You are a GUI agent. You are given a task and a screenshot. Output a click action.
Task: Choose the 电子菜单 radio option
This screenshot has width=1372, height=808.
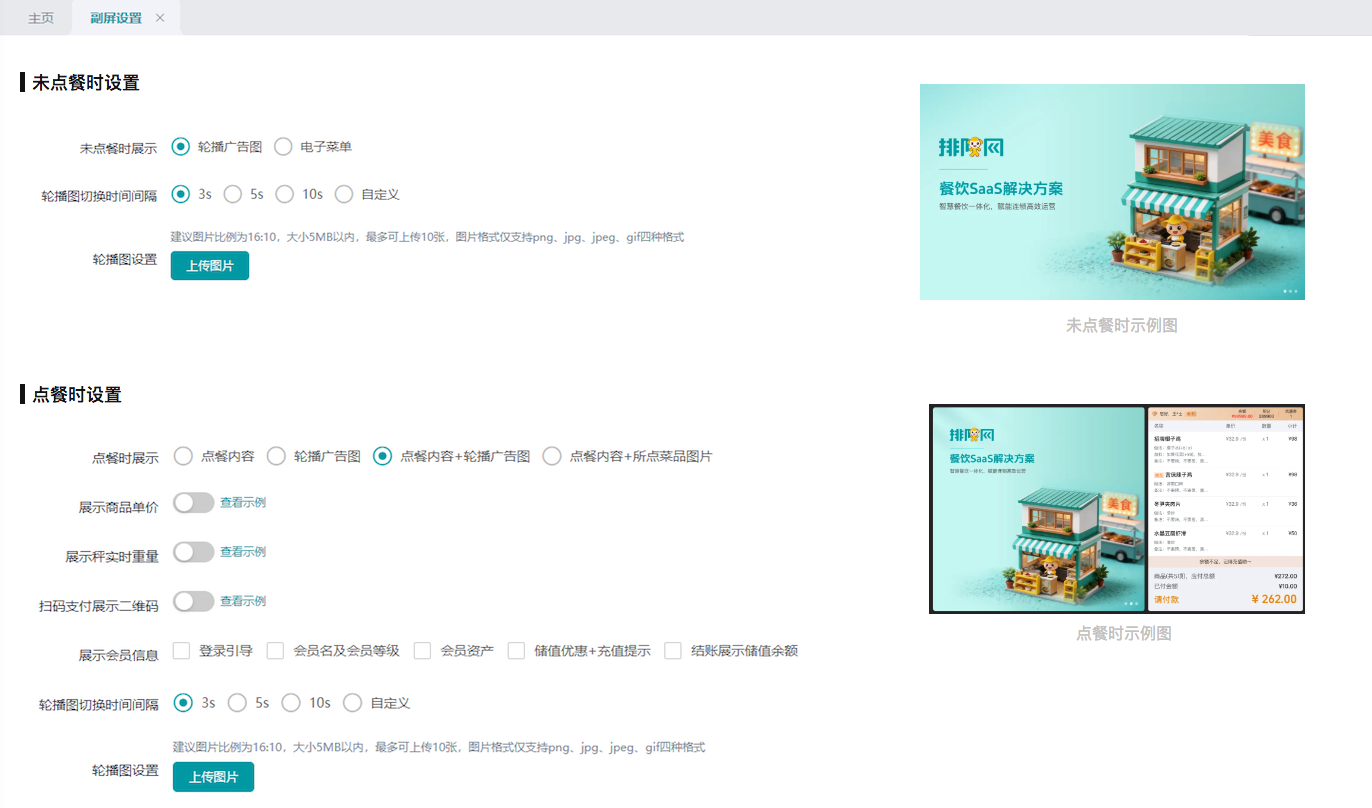pos(283,147)
